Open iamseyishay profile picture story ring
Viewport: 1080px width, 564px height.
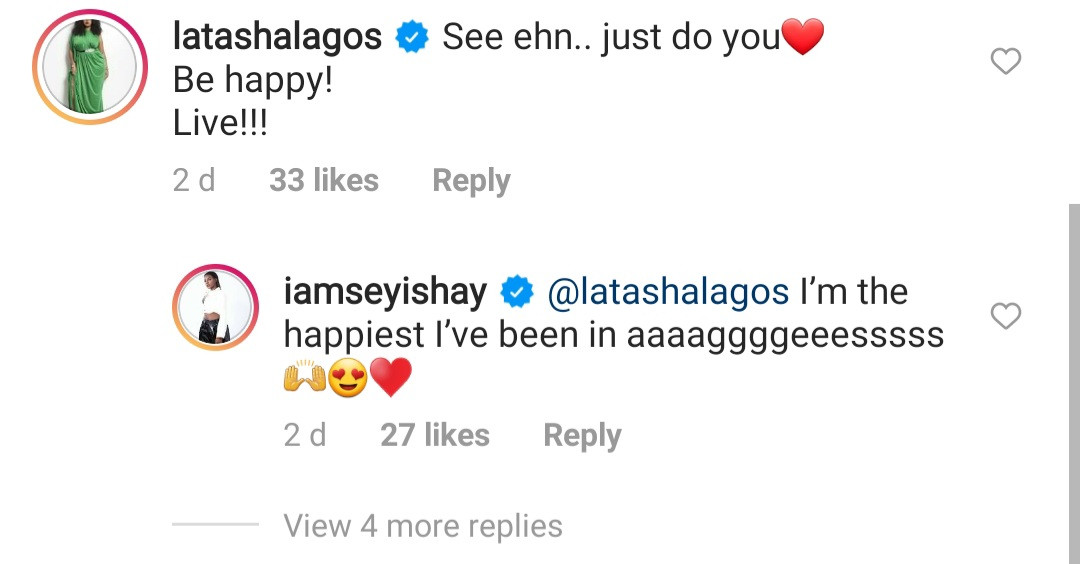coord(216,307)
